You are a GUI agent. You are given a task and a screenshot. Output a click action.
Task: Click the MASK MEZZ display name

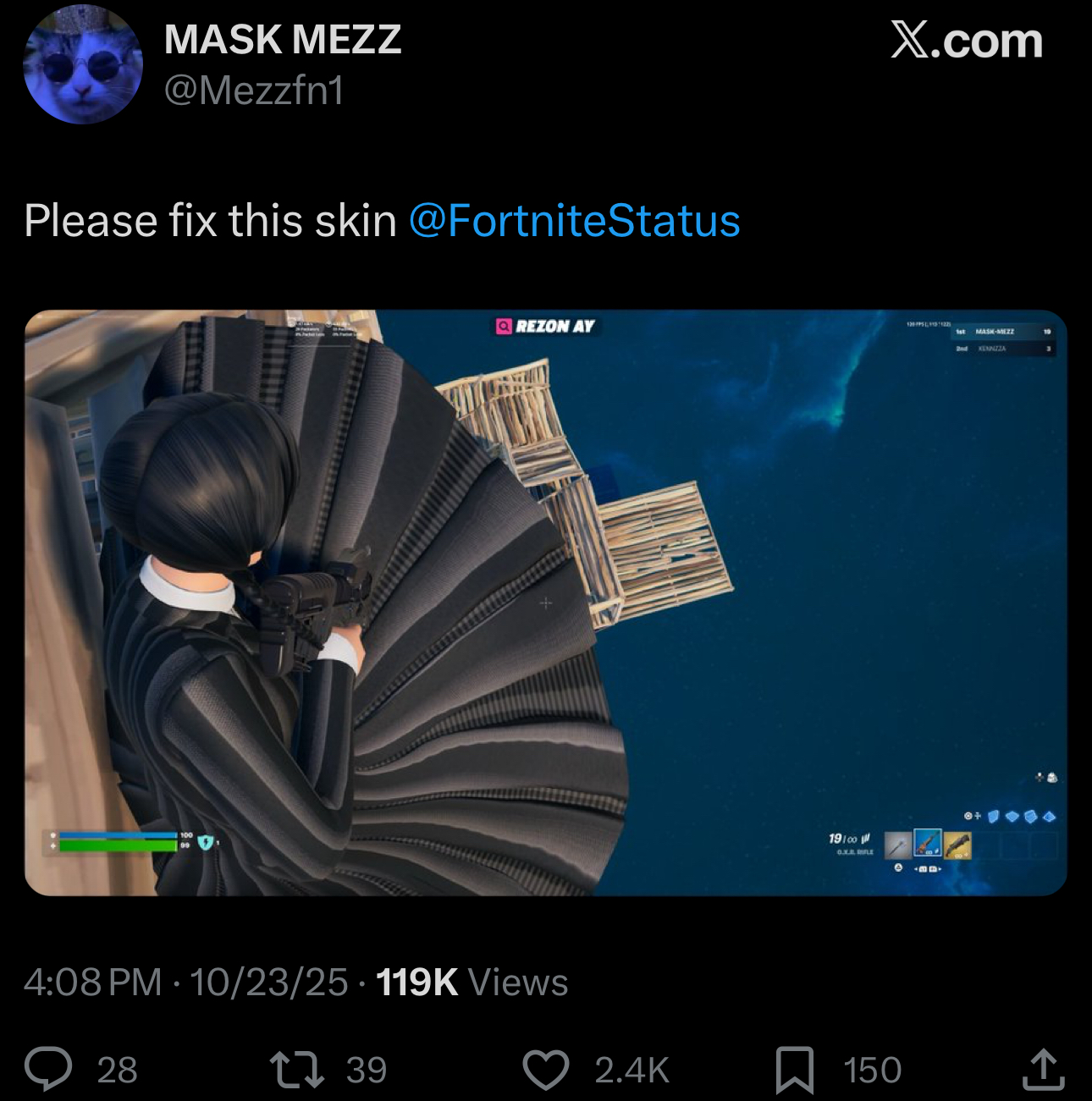tap(283, 40)
